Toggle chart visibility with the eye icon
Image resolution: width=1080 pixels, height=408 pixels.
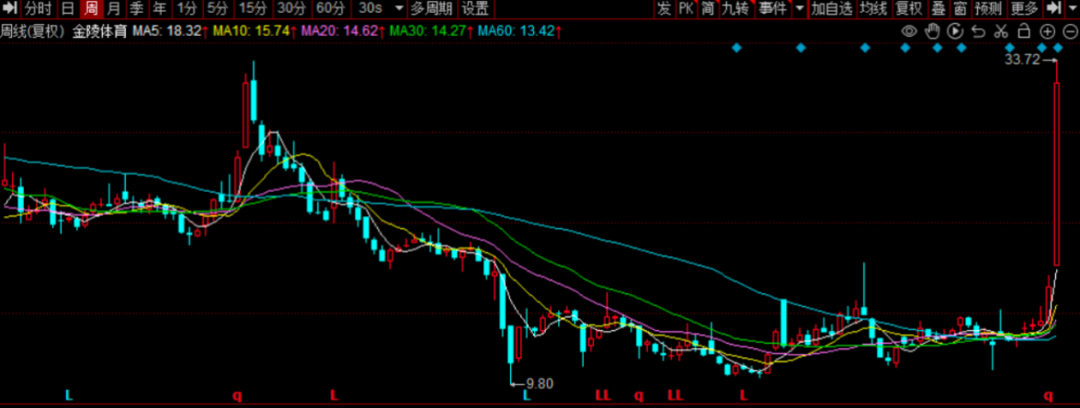coord(910,31)
